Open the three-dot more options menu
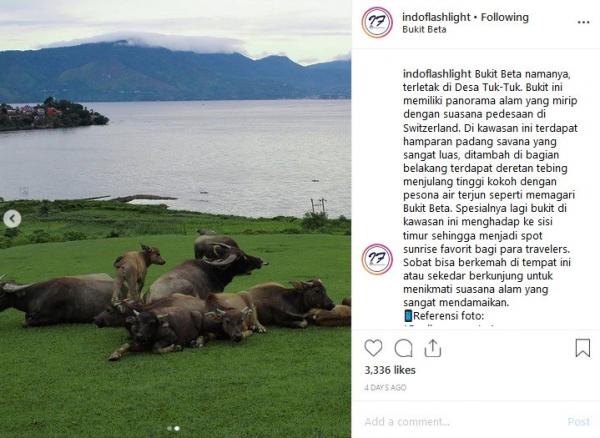 [x=583, y=23]
